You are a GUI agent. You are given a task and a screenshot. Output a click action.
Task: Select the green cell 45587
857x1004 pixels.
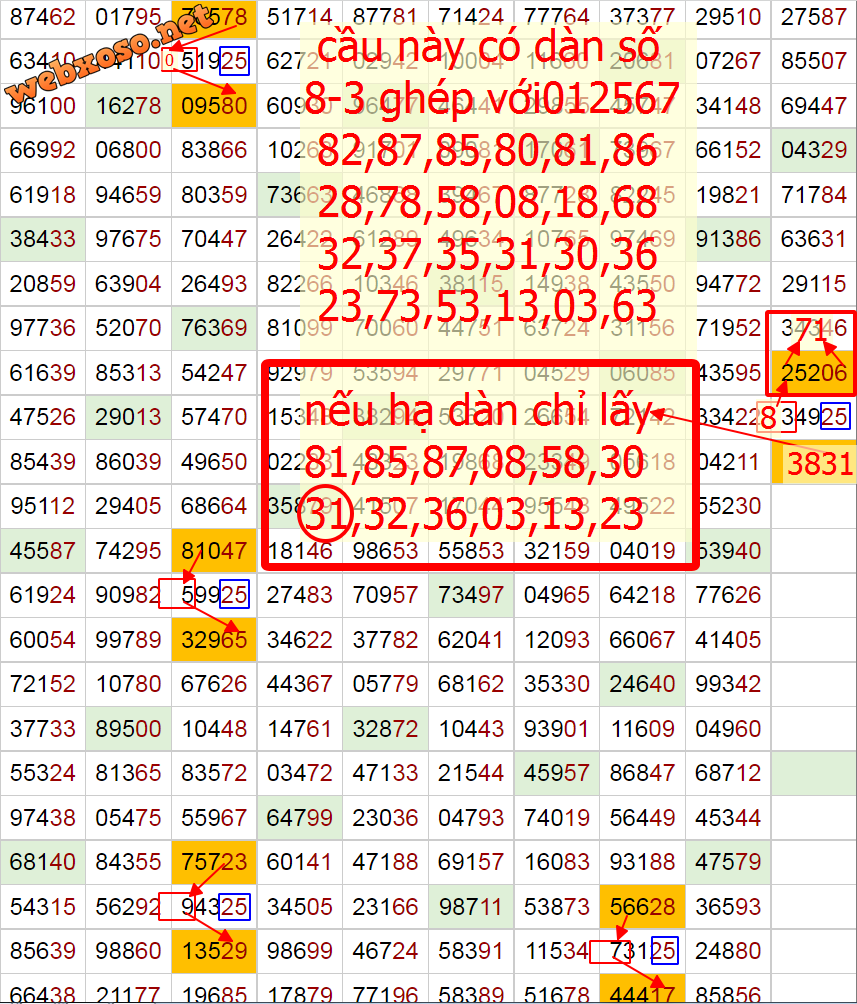pyautogui.click(x=43, y=551)
